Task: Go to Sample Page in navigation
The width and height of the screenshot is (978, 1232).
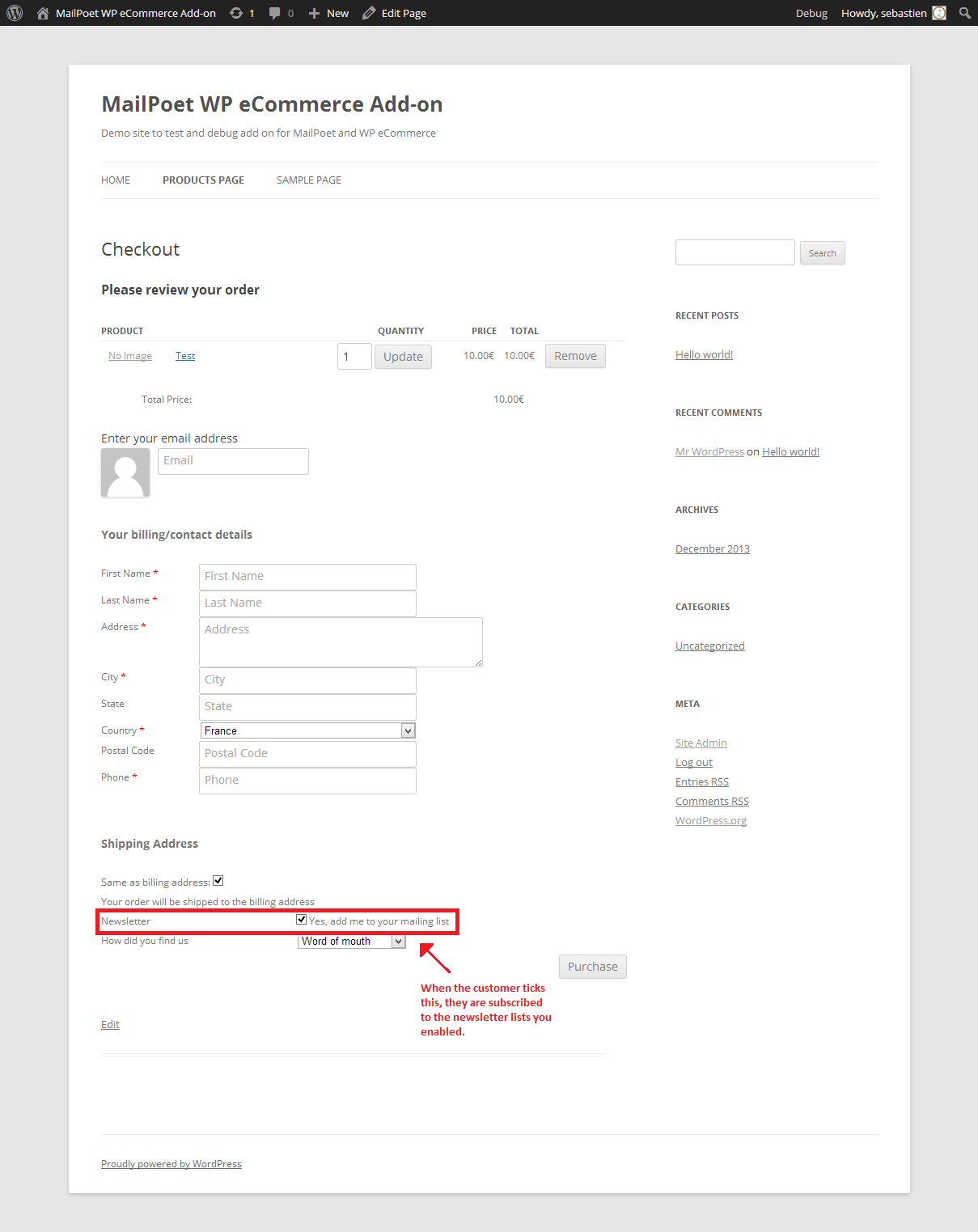Action: pyautogui.click(x=309, y=180)
